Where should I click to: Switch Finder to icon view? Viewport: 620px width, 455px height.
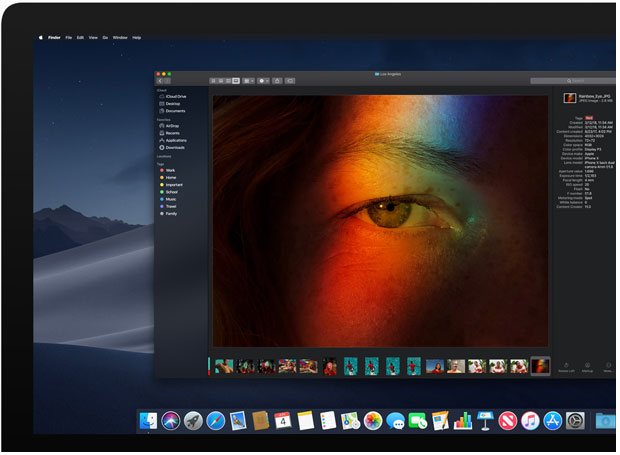point(213,81)
